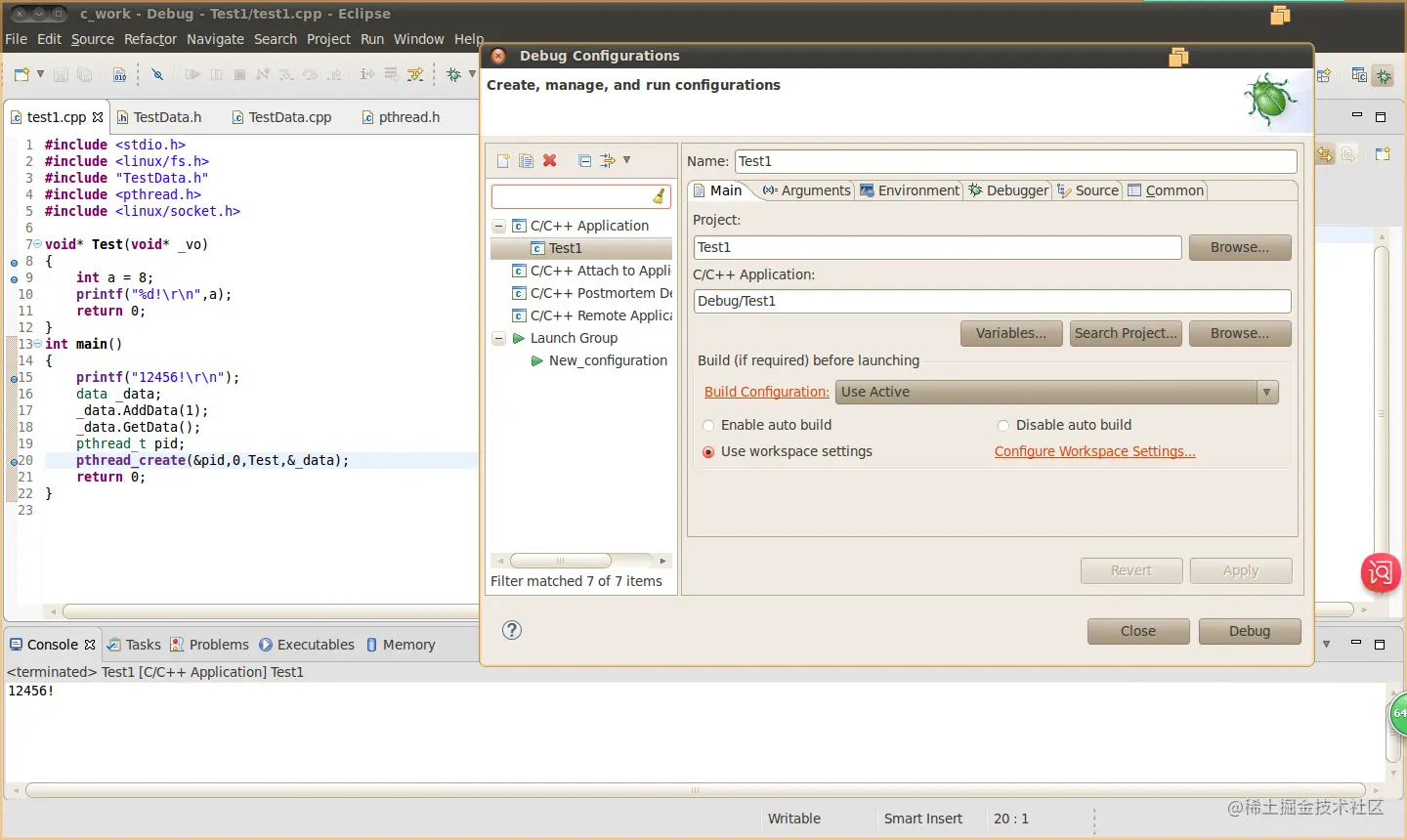Collapse the main function fold marker
The width and height of the screenshot is (1407, 840).
coord(37,344)
